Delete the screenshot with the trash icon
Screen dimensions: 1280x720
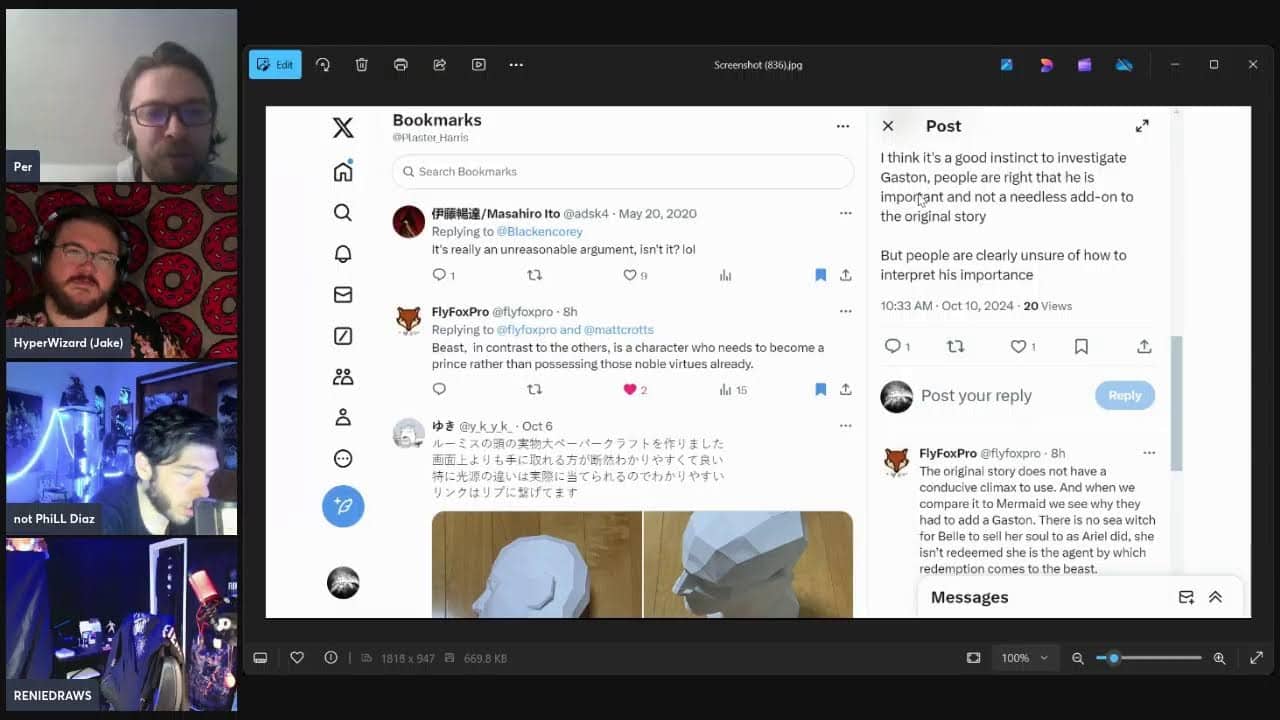pyautogui.click(x=362, y=65)
